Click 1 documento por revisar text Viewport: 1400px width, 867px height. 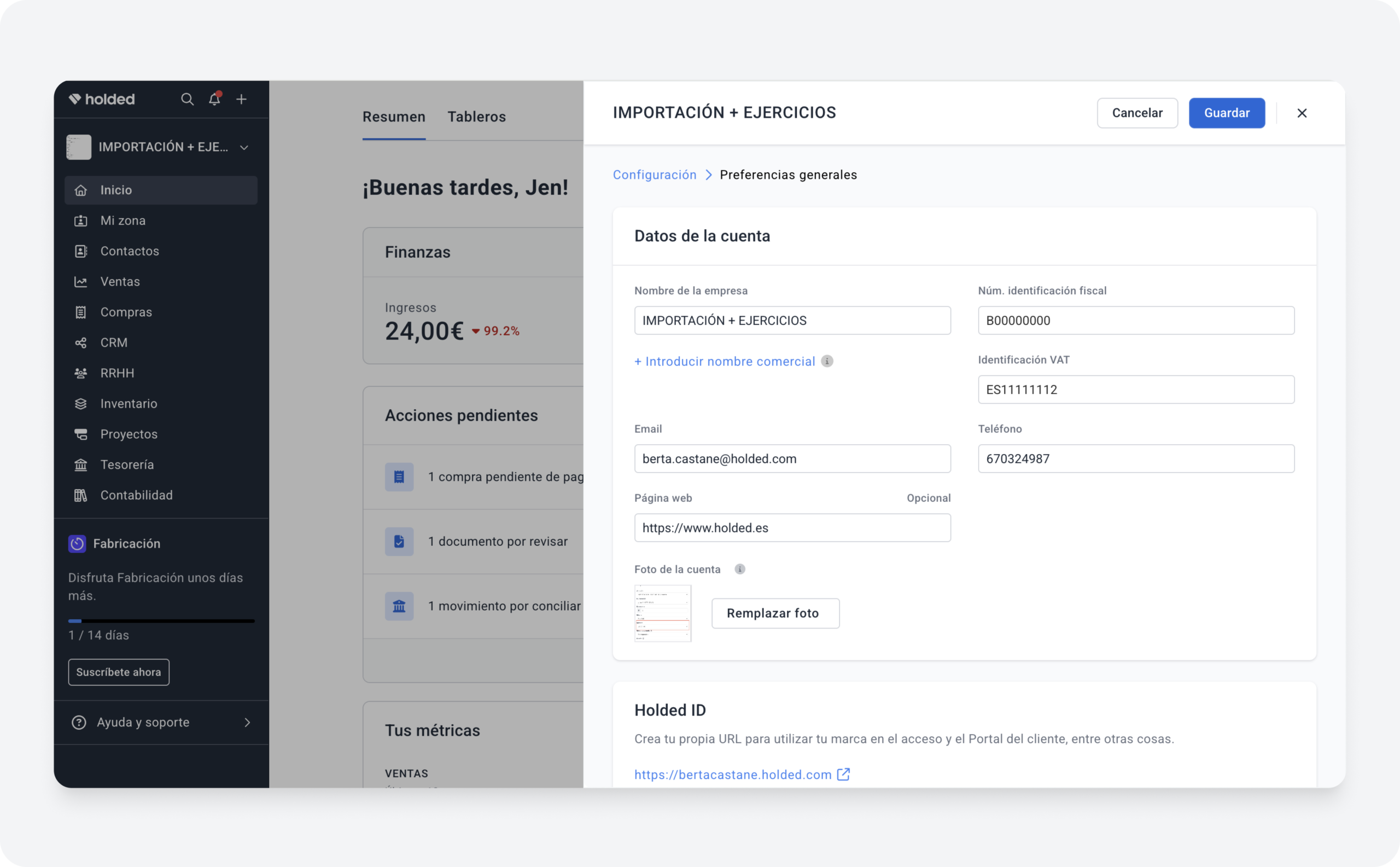coord(498,542)
